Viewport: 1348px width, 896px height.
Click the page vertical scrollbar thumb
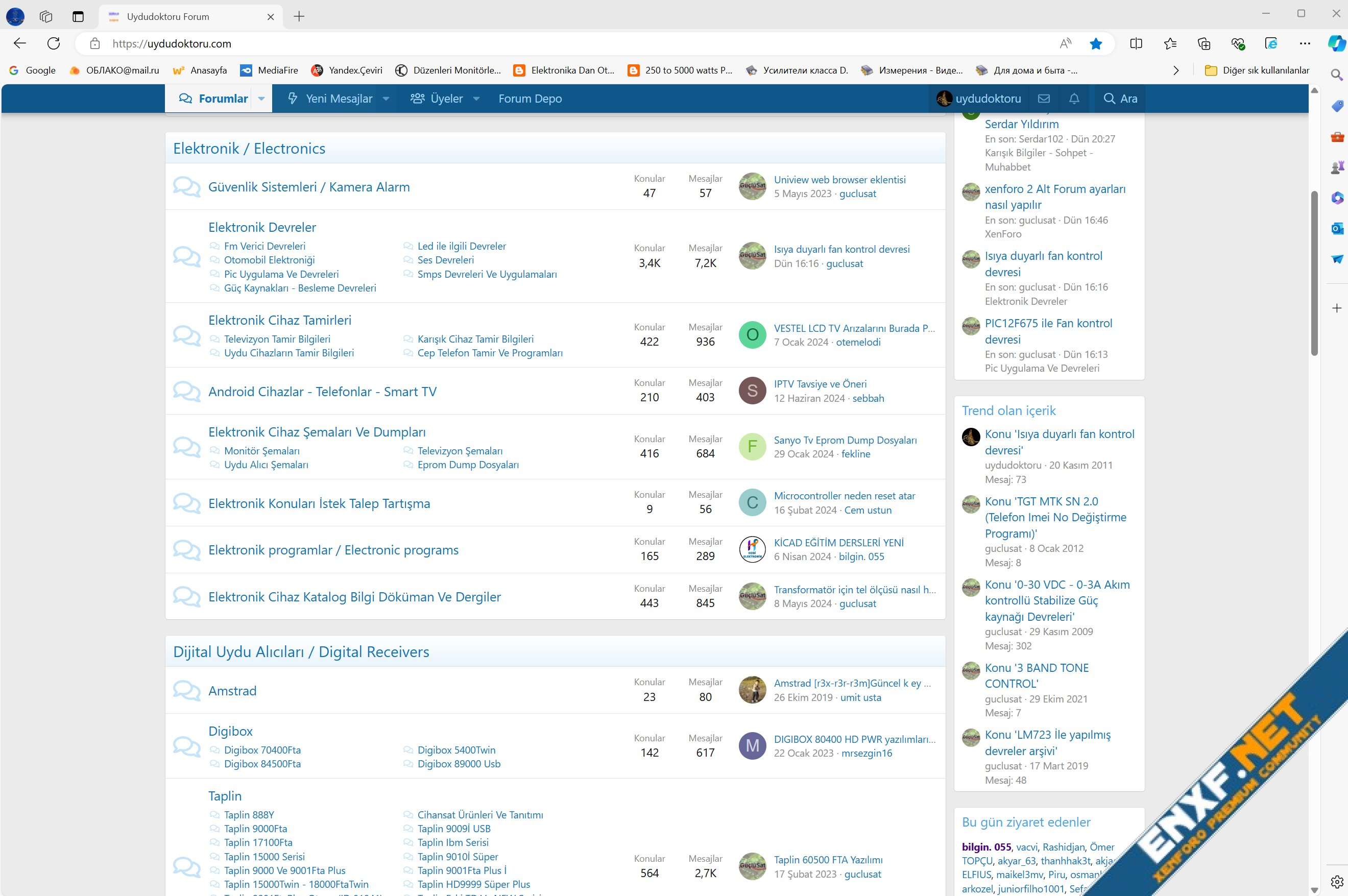pos(1314,273)
